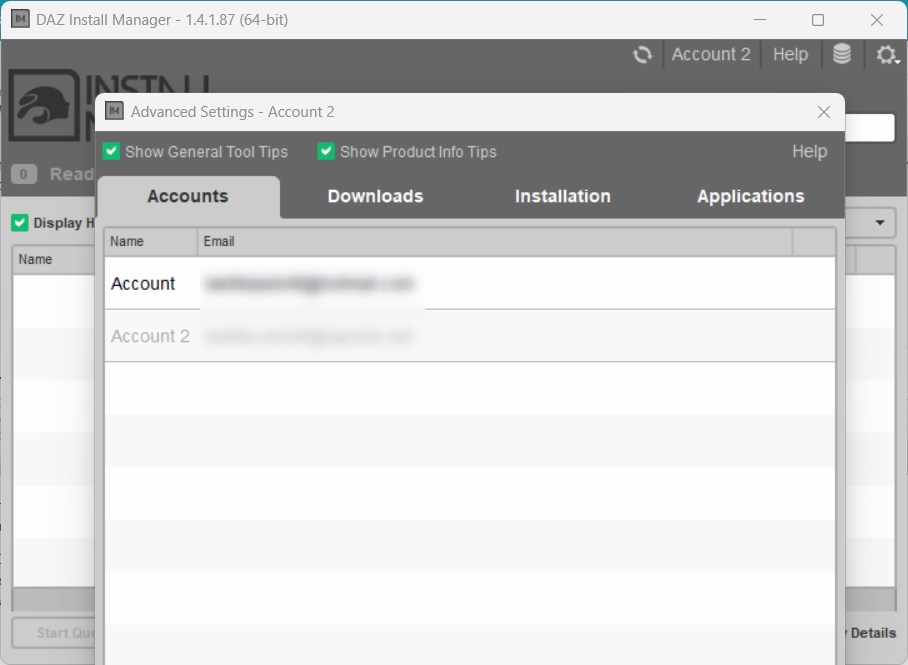Open Help in the Advanced Settings dialog
The width and height of the screenshot is (908, 665).
tap(810, 151)
